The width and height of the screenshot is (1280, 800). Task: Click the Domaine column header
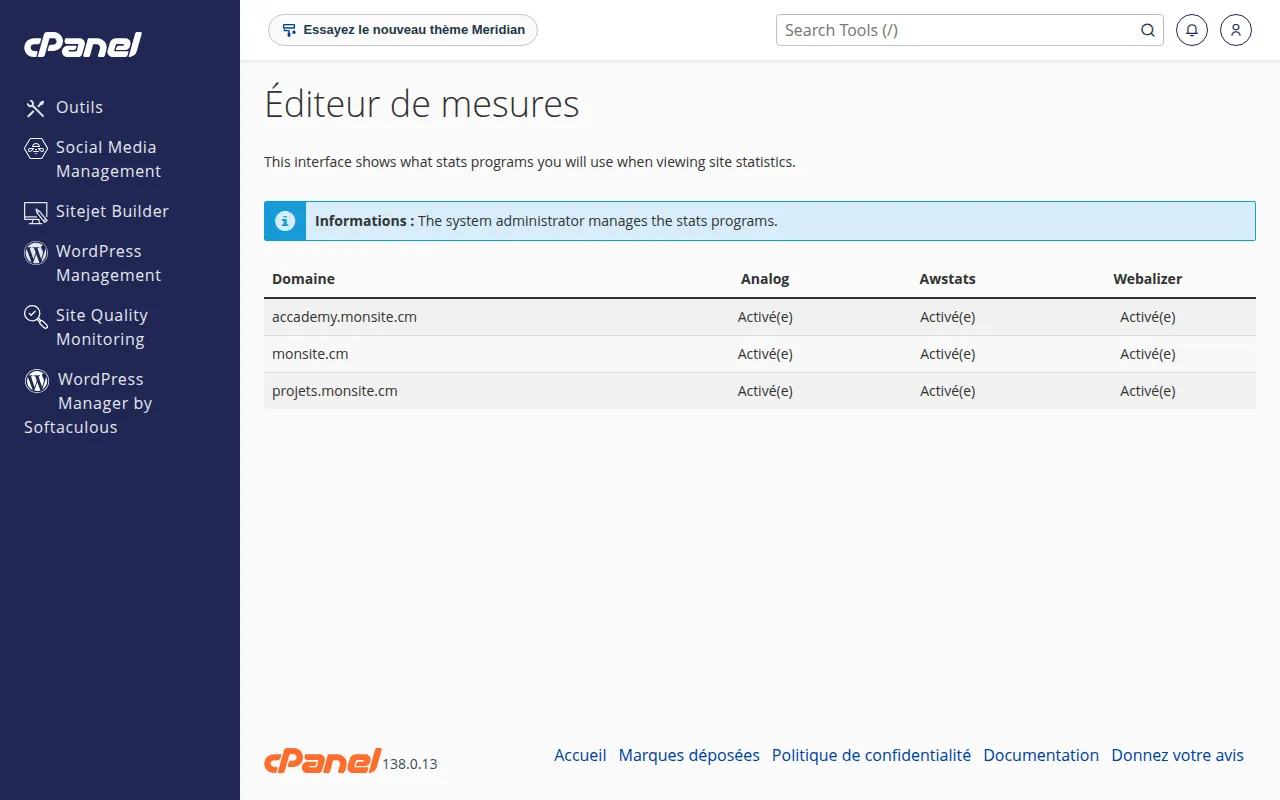click(303, 279)
